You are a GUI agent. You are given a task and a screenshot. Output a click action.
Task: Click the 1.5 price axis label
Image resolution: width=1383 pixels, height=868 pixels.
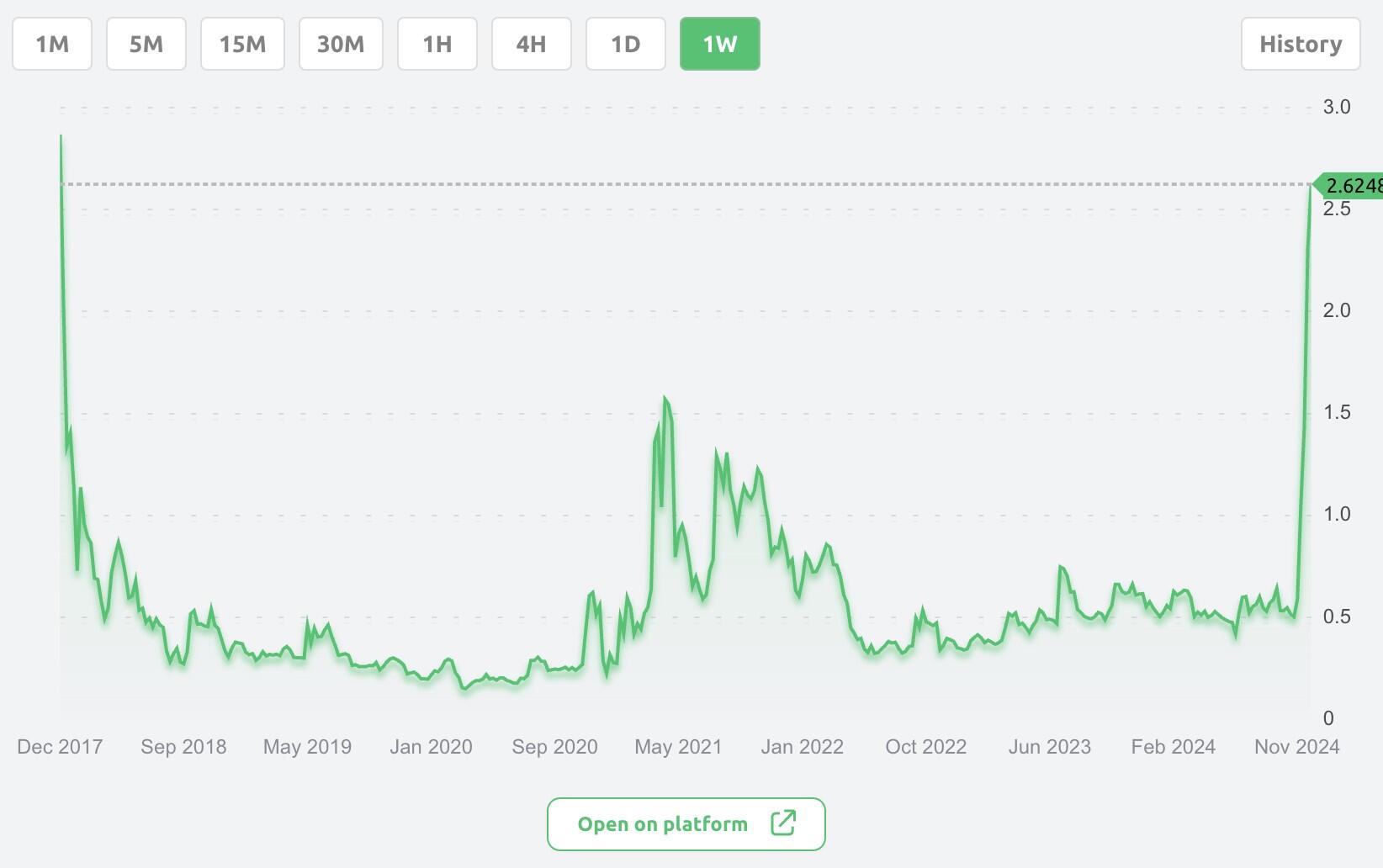[1336, 412]
